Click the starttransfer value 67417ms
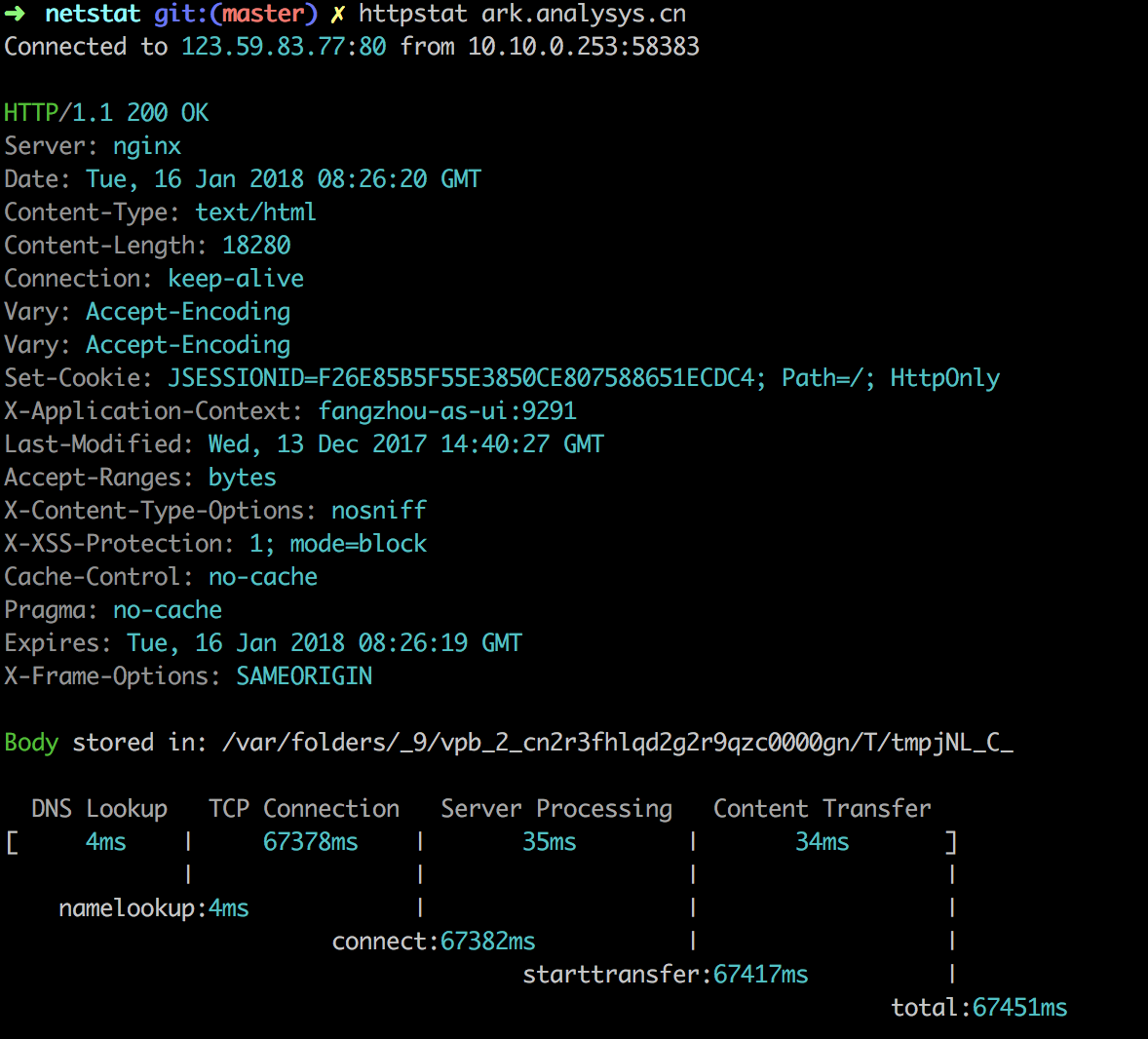 760,975
